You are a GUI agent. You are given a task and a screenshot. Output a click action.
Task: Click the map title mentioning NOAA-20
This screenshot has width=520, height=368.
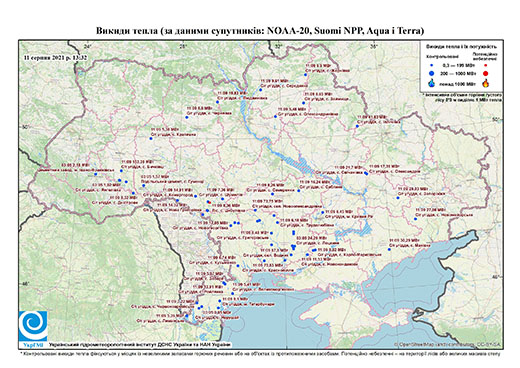(x=260, y=31)
